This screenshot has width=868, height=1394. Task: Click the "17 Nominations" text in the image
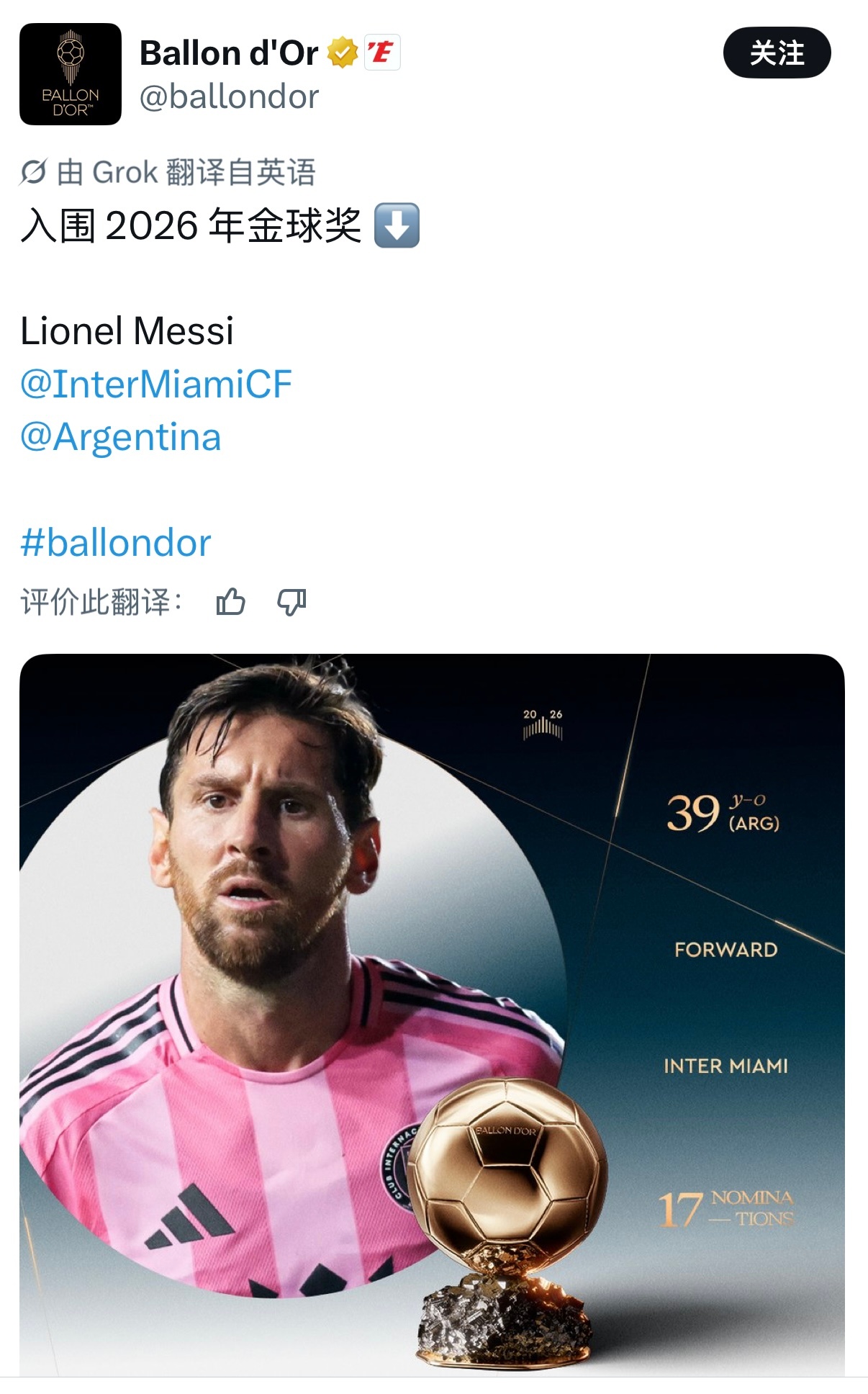[725, 1208]
